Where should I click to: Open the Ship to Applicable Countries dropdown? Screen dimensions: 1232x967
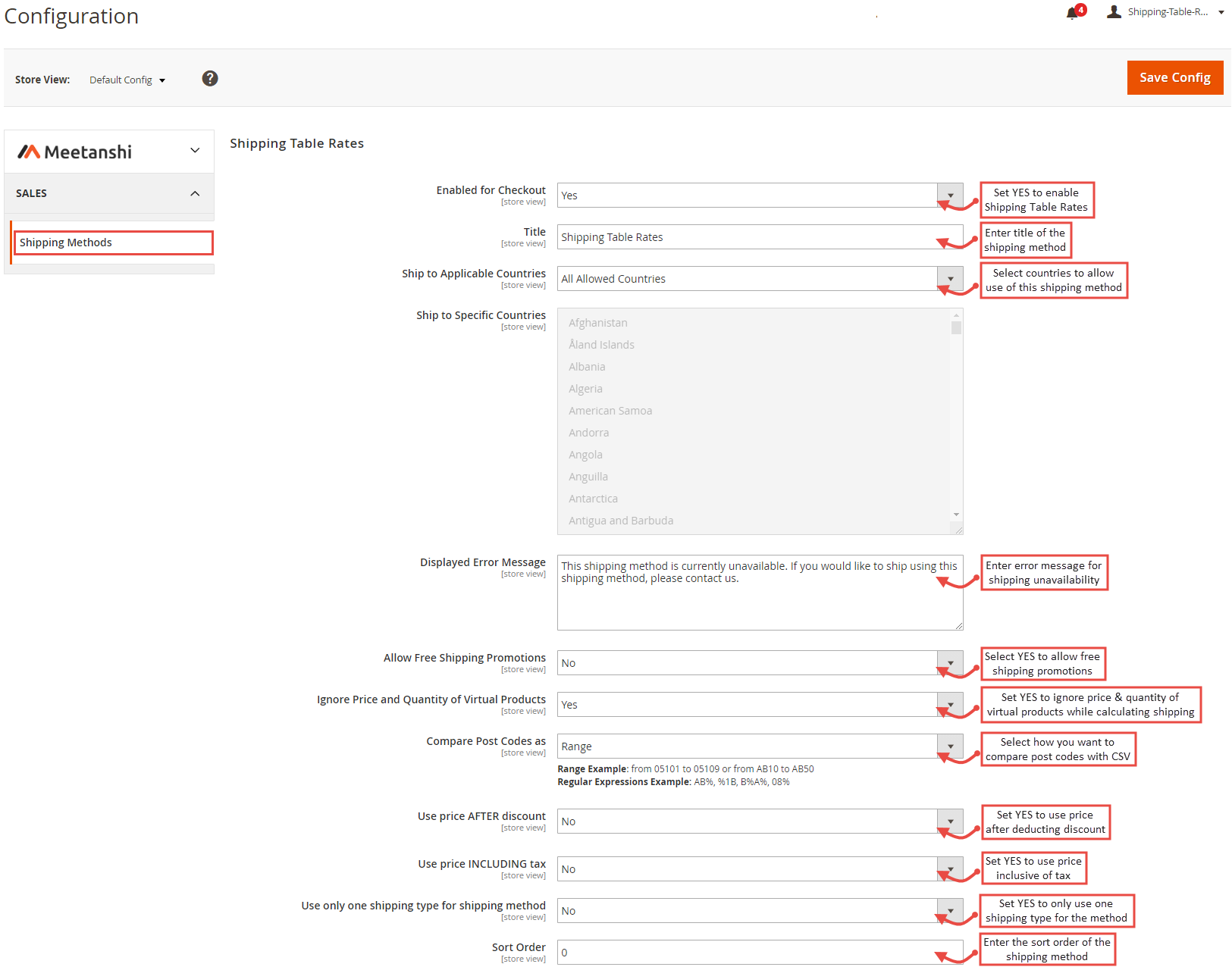[760, 278]
